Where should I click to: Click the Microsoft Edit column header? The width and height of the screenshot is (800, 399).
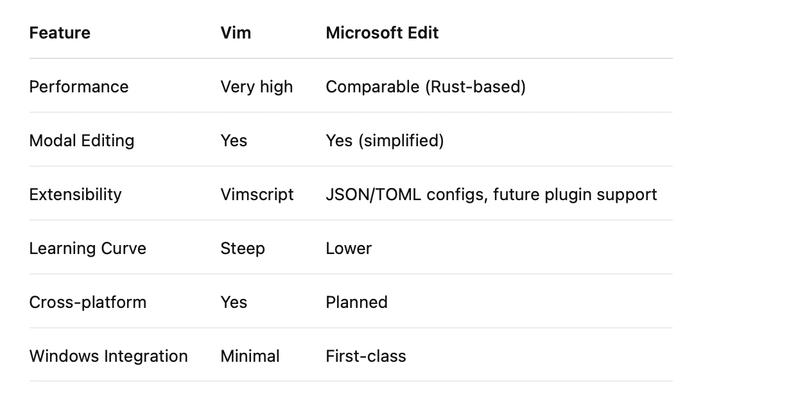click(x=382, y=33)
